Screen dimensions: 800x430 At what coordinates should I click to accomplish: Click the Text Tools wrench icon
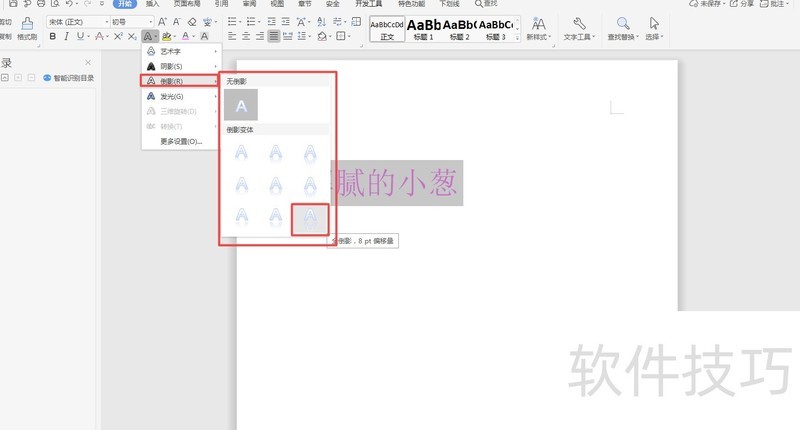579,23
